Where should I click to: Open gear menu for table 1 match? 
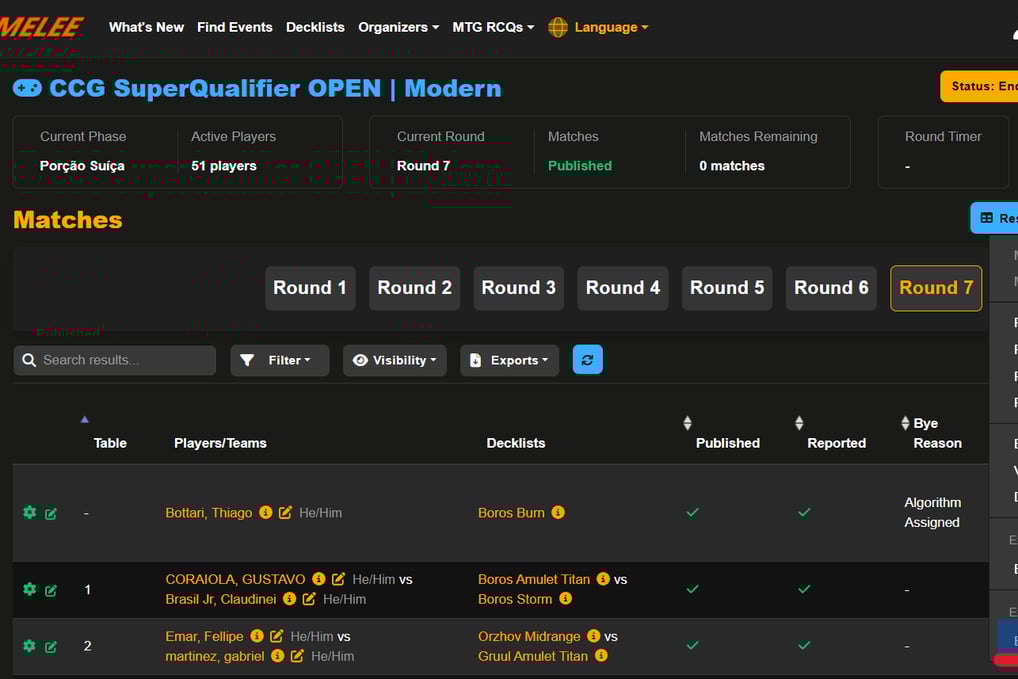tap(30, 589)
